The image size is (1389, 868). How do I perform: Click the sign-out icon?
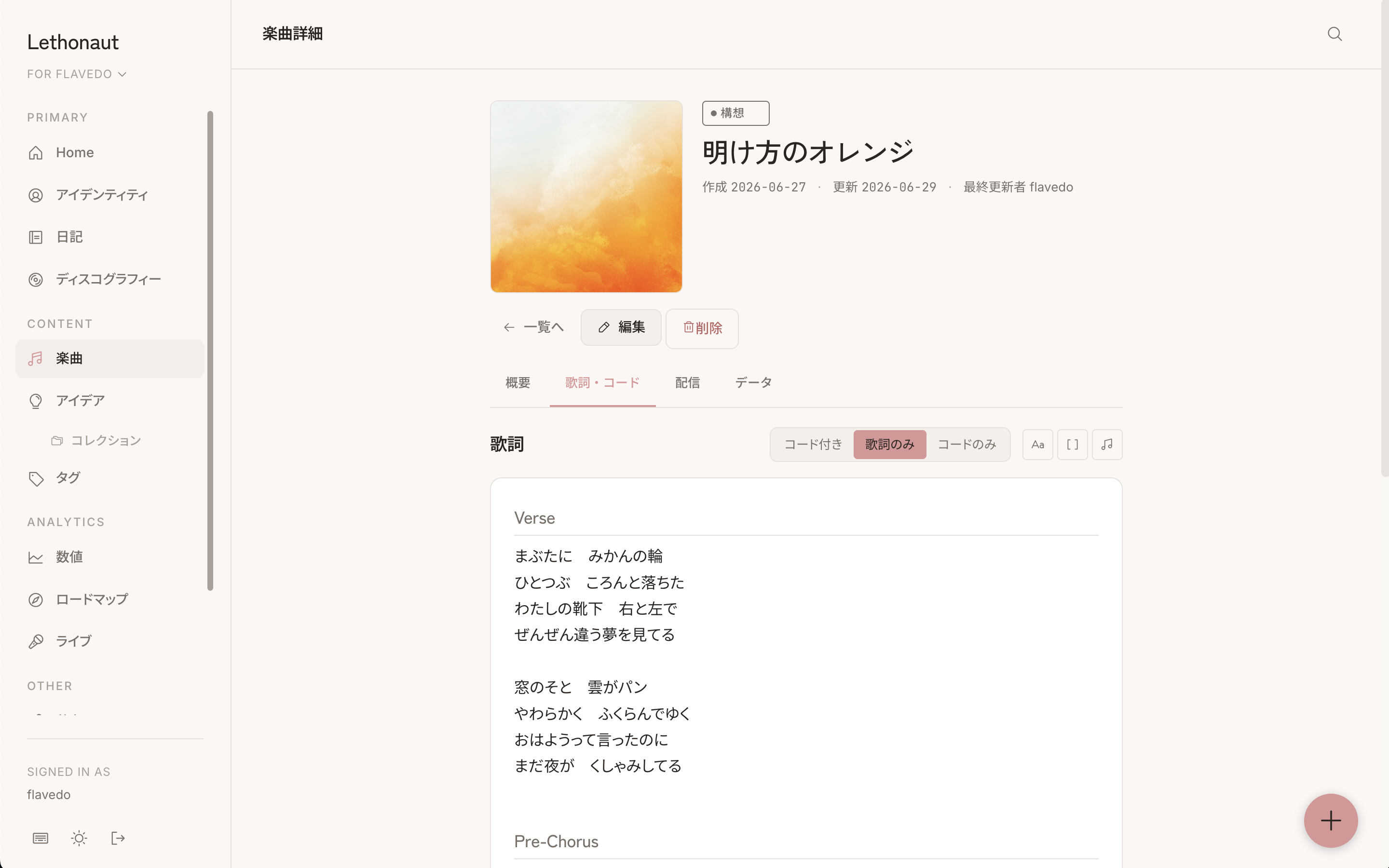(118, 838)
